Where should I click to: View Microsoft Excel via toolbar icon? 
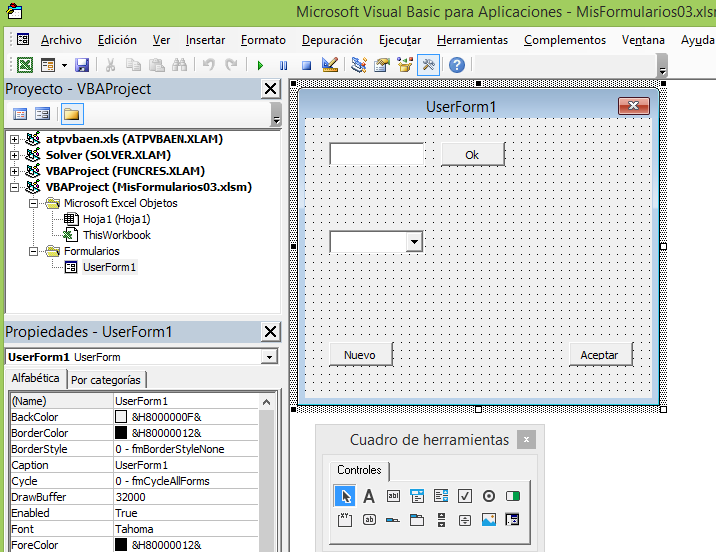25,65
